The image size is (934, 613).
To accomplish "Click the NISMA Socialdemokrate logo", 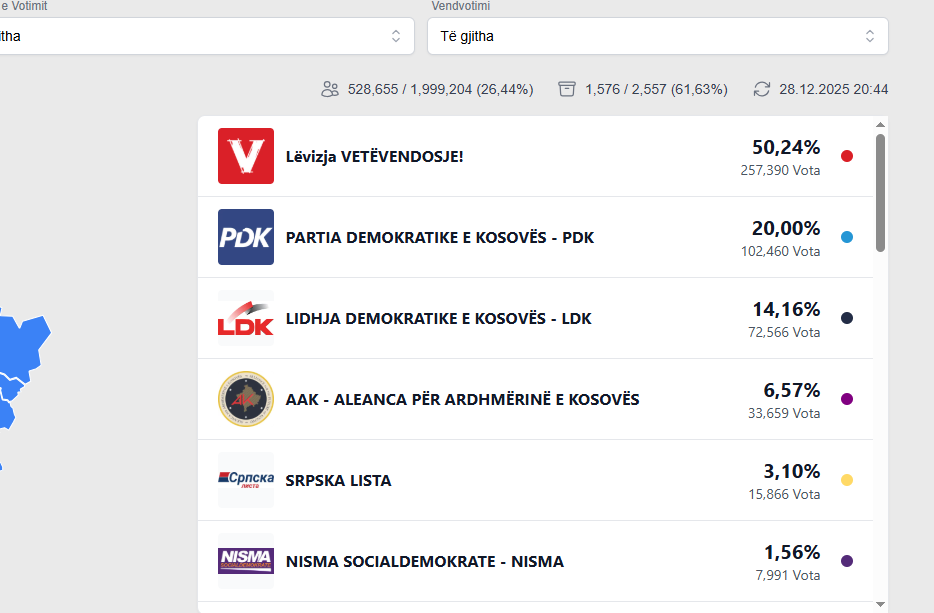I will click(x=246, y=561).
